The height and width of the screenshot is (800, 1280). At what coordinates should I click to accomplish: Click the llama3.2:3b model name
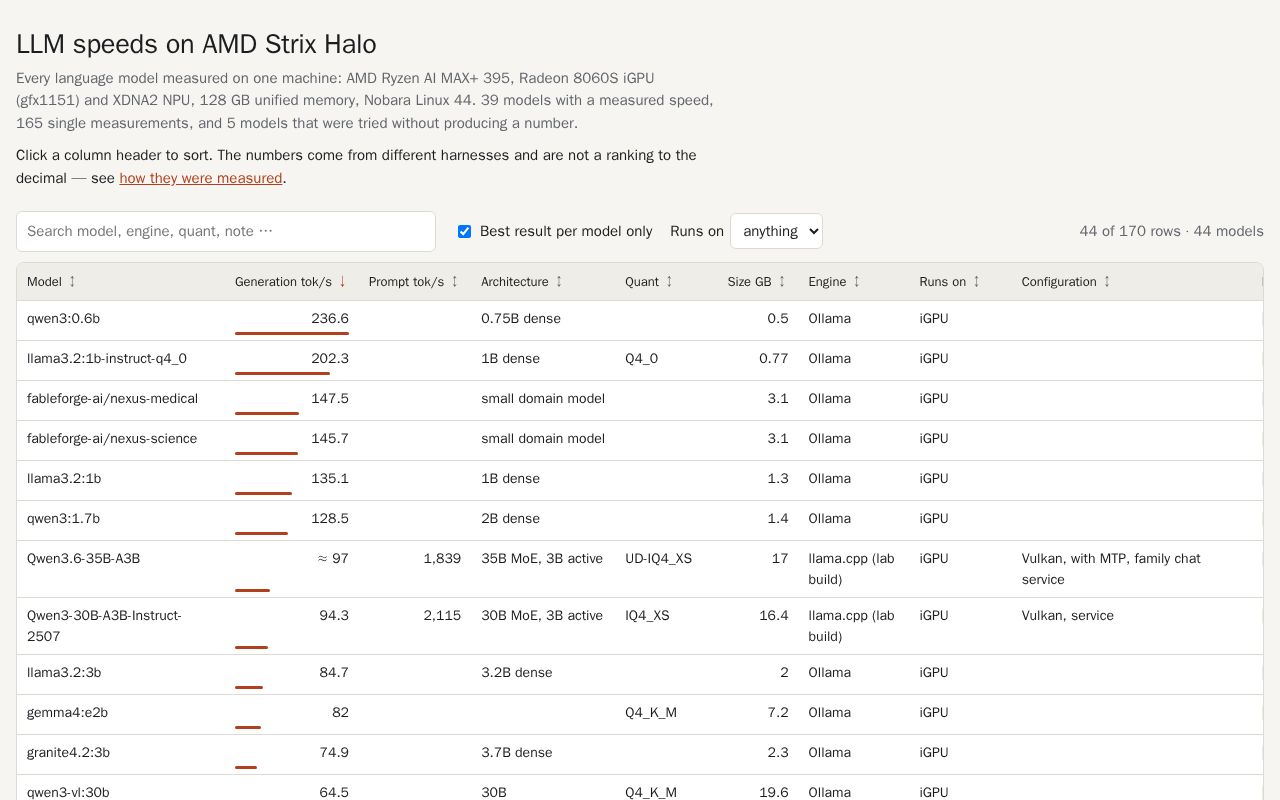coord(64,673)
